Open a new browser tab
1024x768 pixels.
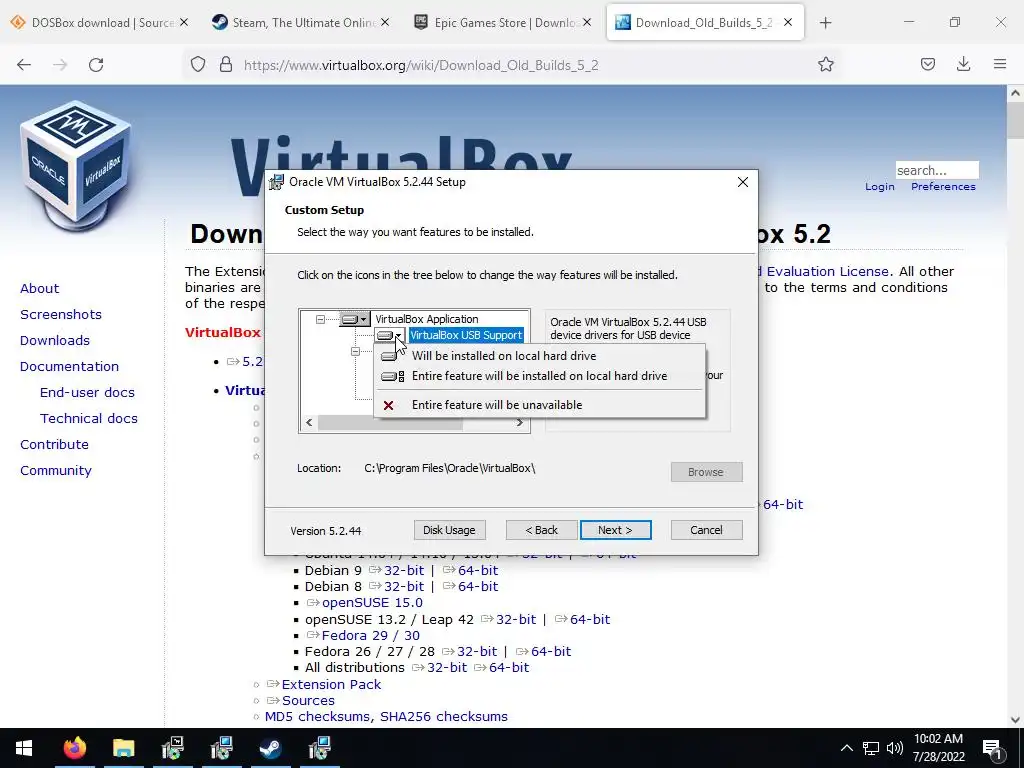[x=825, y=23]
